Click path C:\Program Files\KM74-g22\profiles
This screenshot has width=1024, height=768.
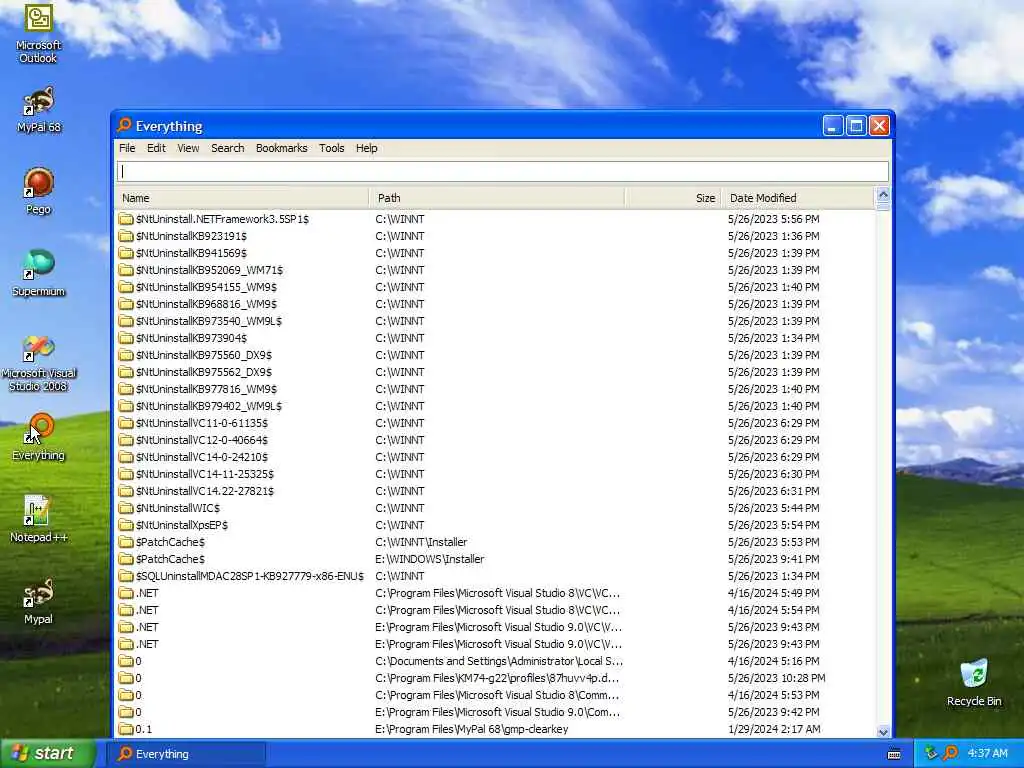tap(497, 678)
